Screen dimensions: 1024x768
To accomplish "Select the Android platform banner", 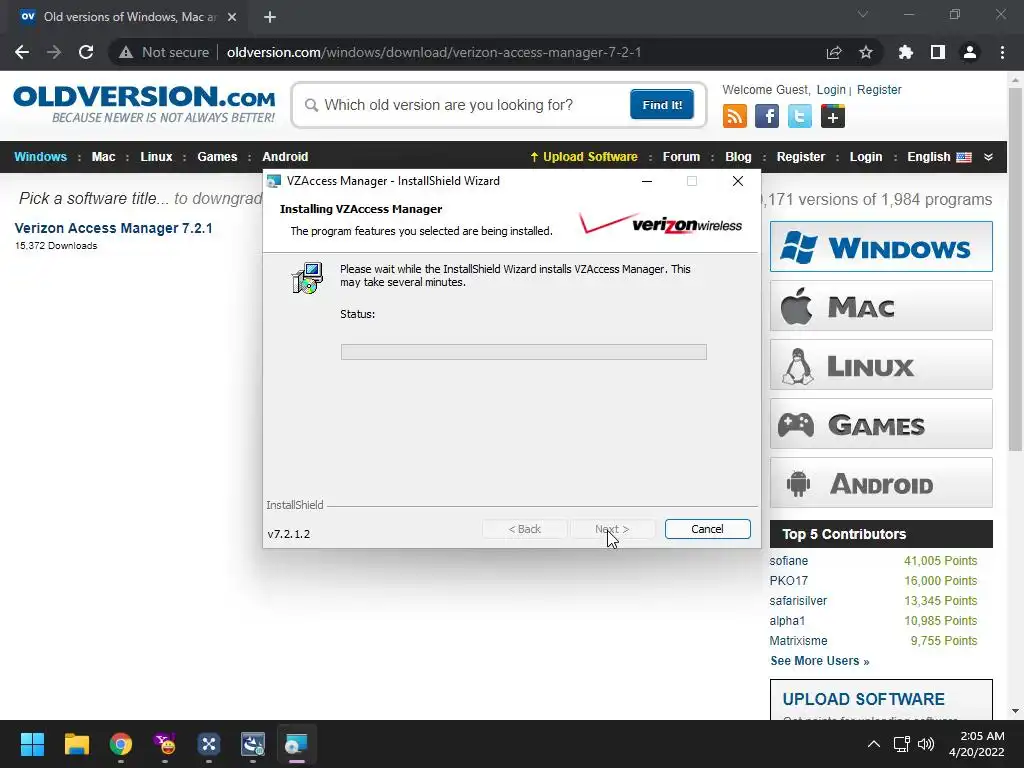I will click(881, 483).
